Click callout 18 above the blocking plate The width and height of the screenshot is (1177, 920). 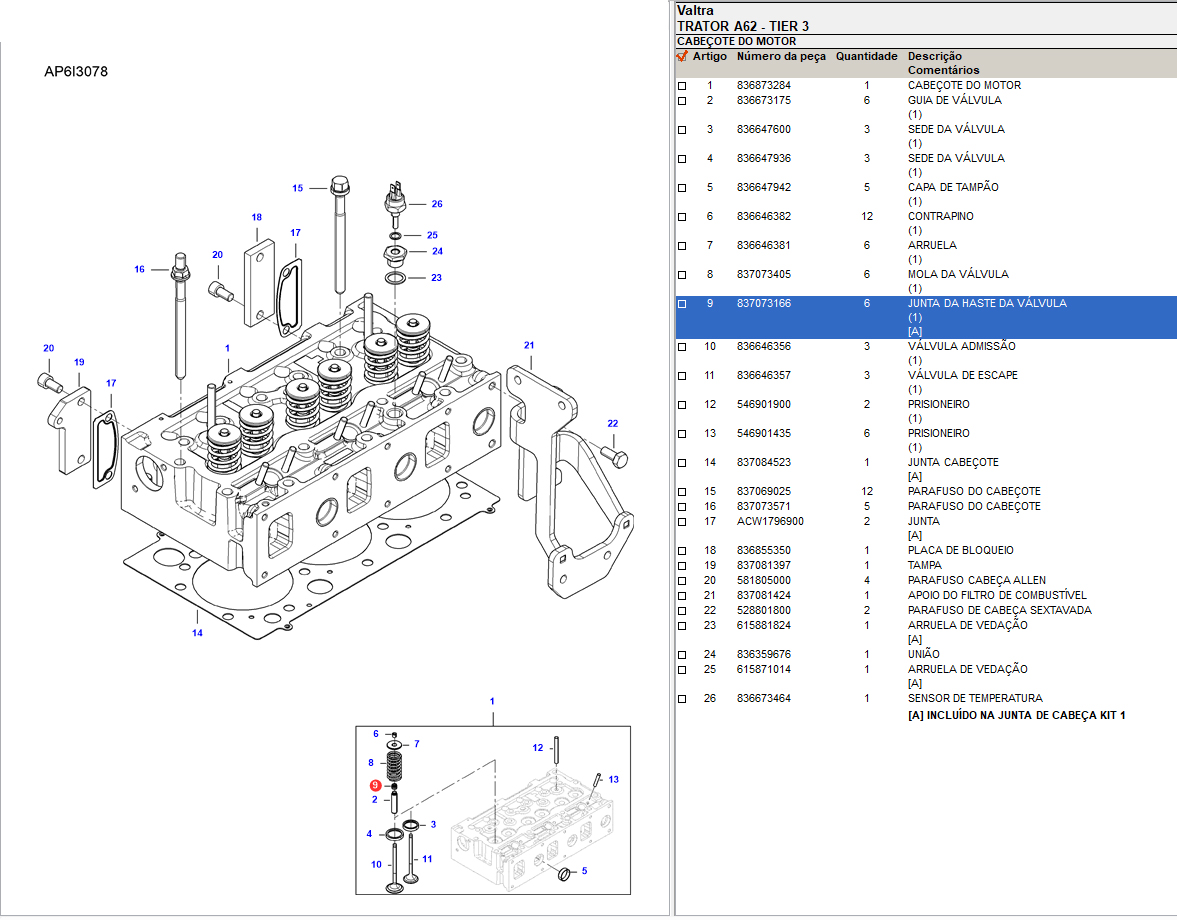pyautogui.click(x=257, y=217)
